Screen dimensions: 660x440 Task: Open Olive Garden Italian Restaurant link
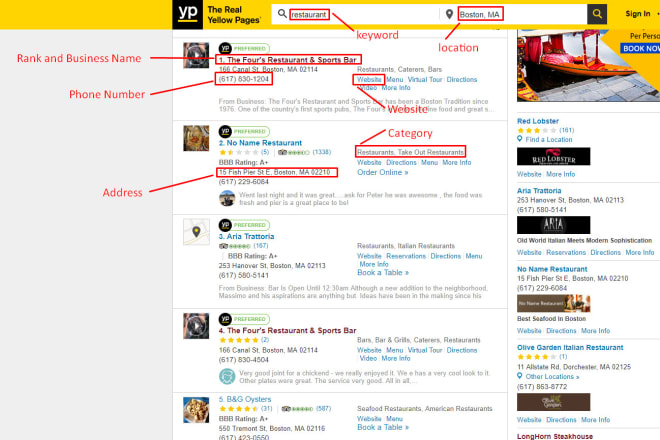[570, 347]
